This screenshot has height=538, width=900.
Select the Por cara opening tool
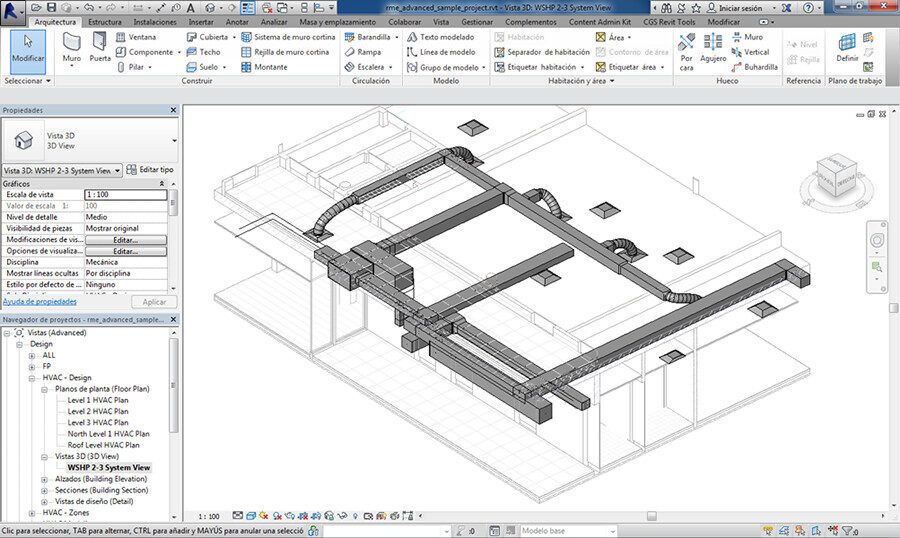[x=686, y=48]
